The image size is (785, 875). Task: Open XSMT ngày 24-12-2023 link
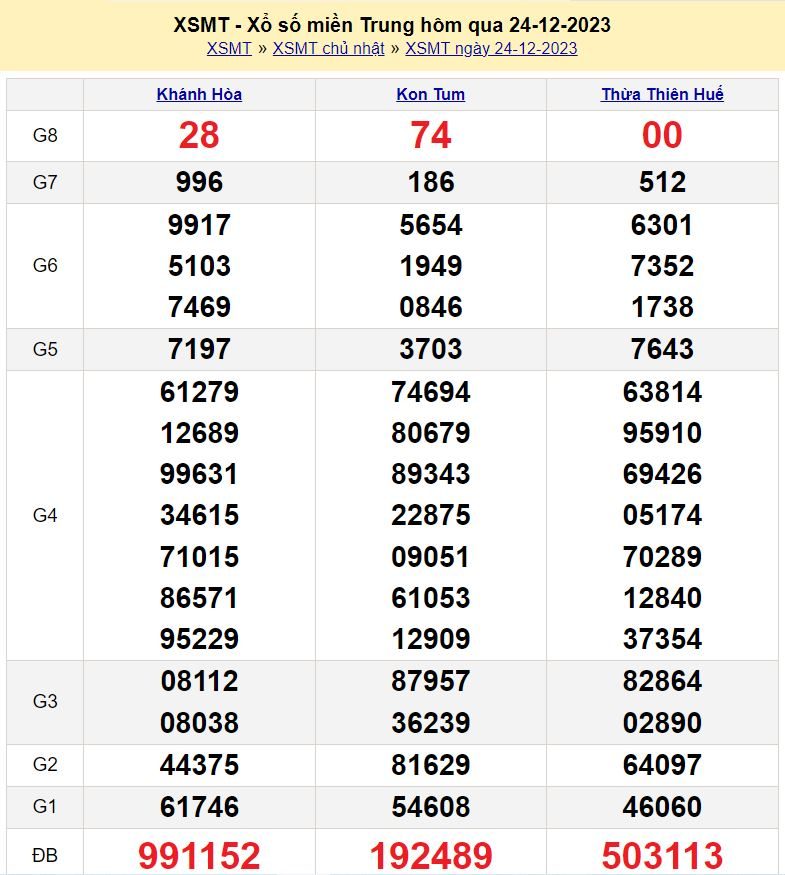[491, 49]
